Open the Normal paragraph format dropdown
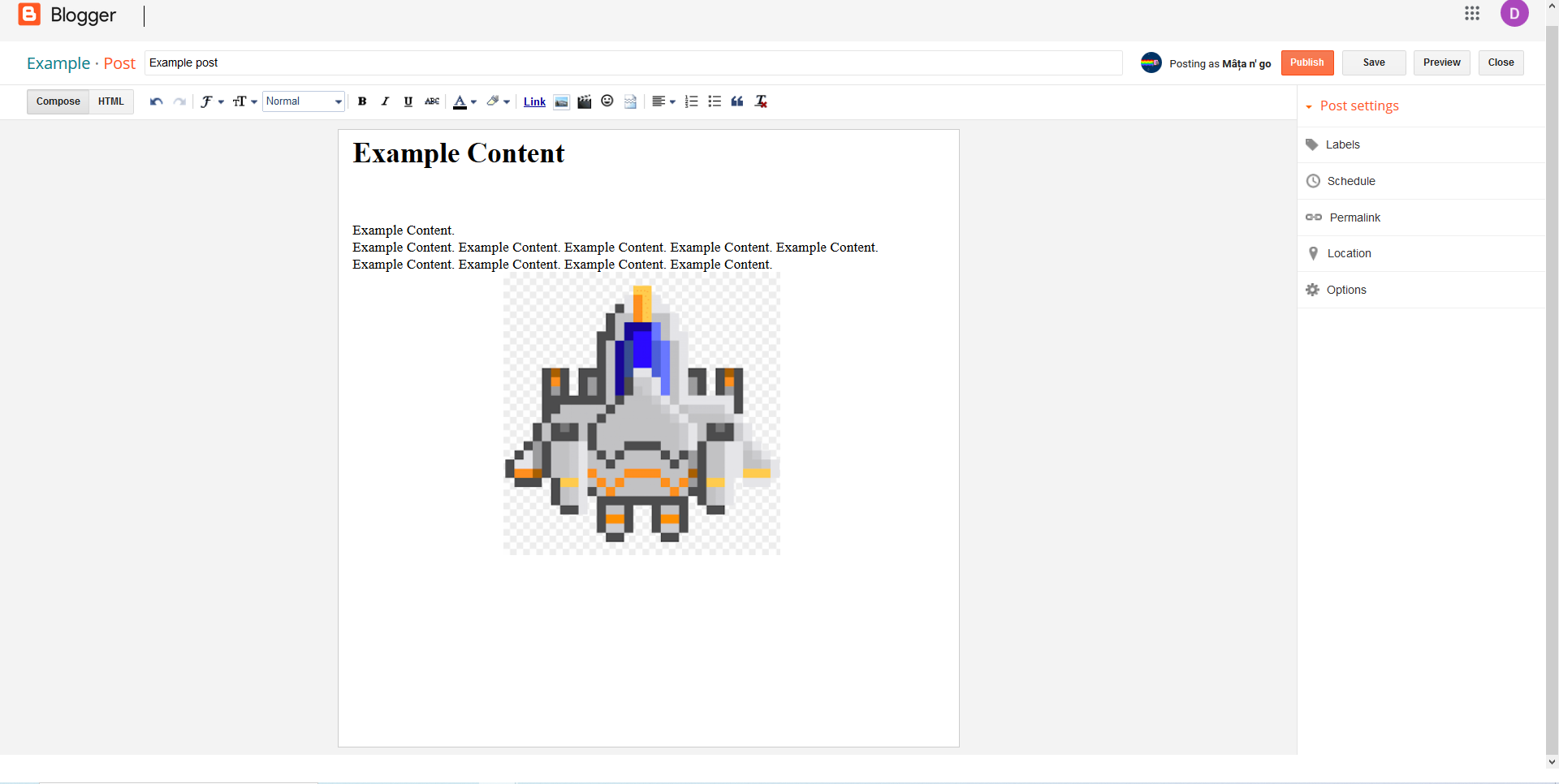The image size is (1559, 784). point(304,101)
